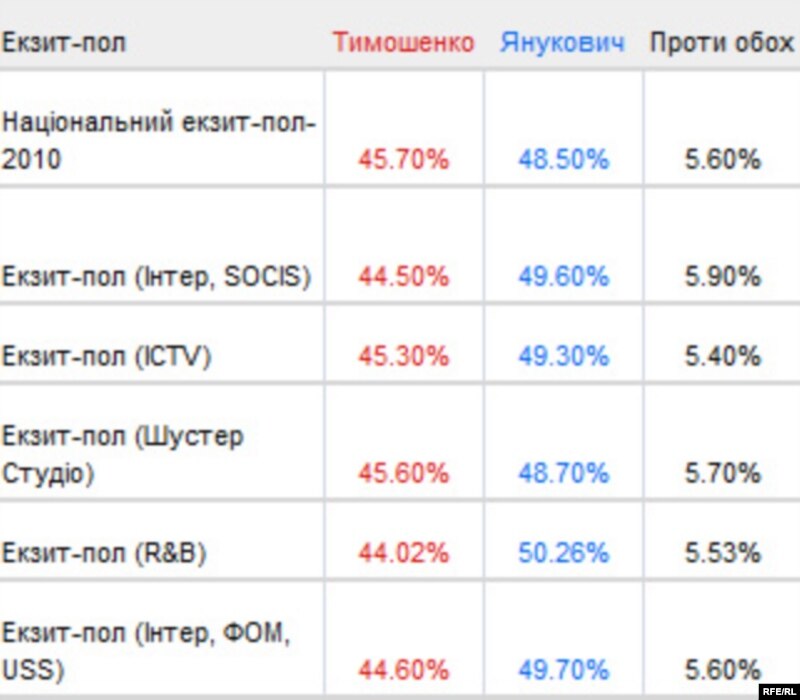The image size is (800, 700).
Task: Select the Екзит-пол (R&B) row label
Action: pos(104,553)
